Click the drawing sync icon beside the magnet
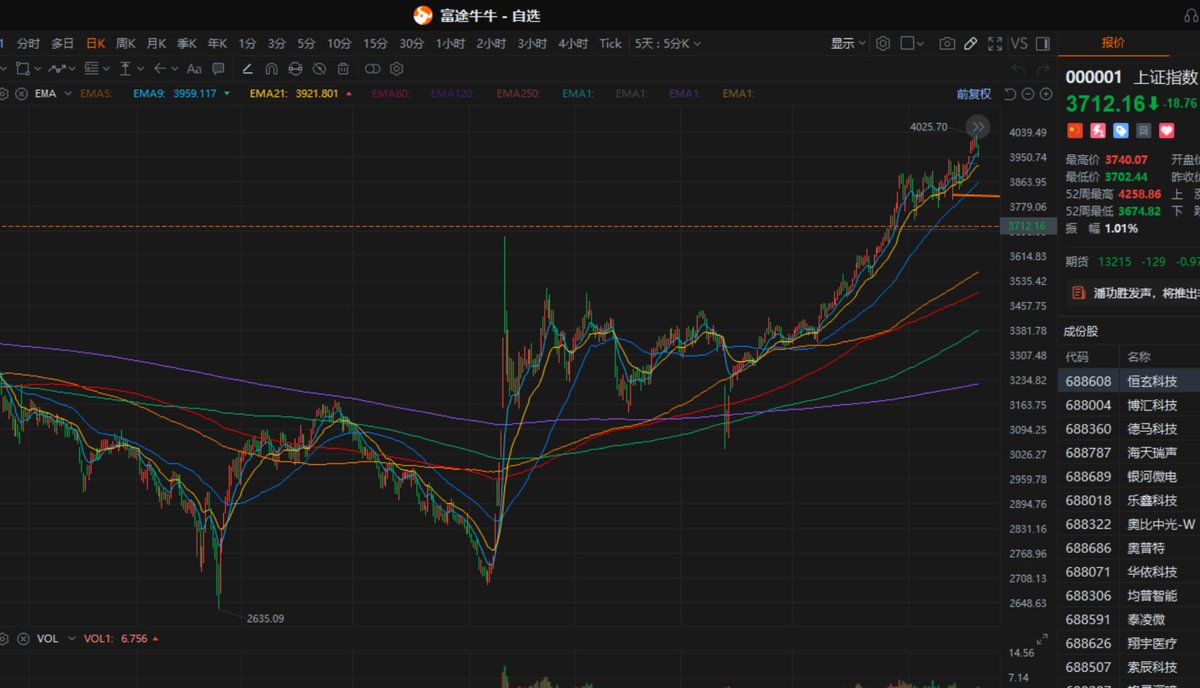The image size is (1200, 688). [x=295, y=68]
